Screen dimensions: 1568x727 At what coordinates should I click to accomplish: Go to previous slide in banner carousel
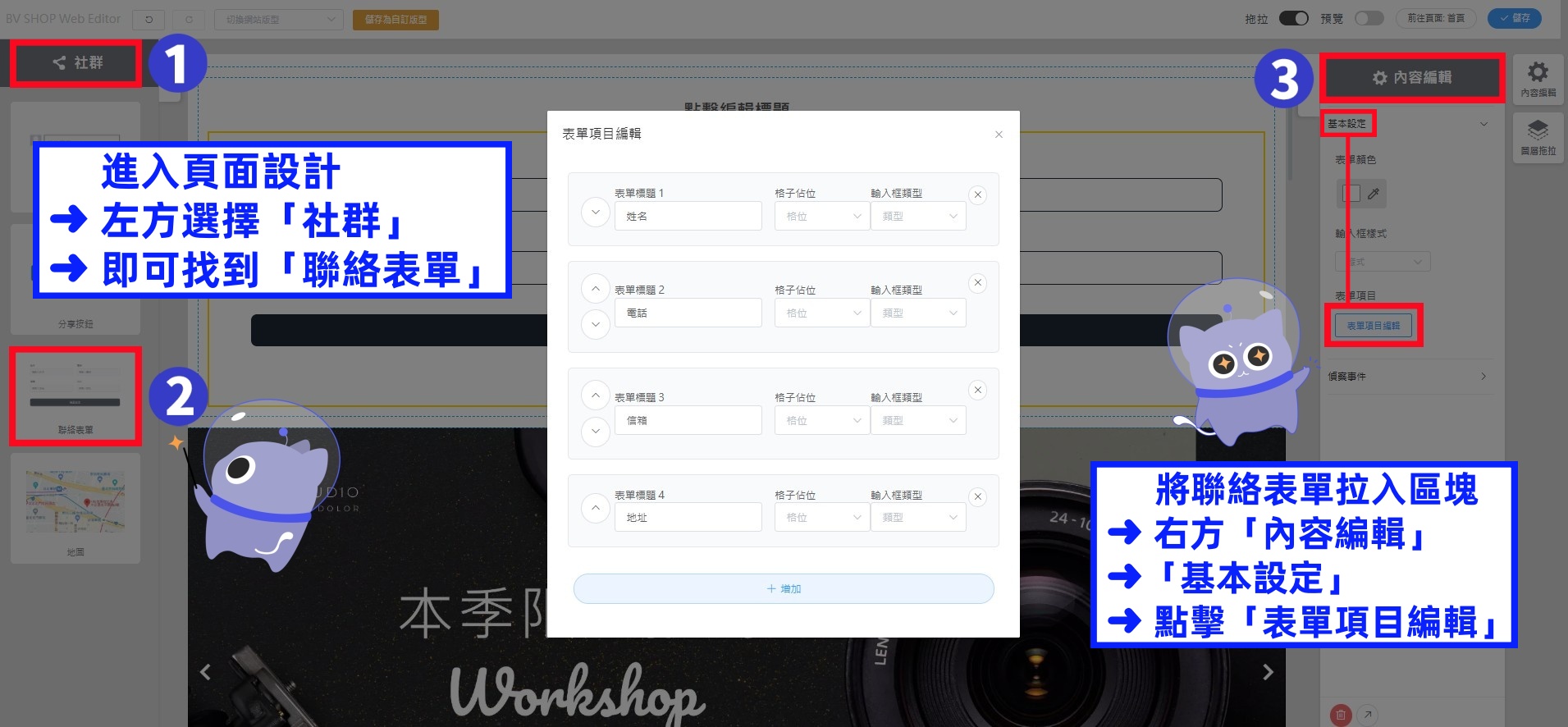pyautogui.click(x=205, y=672)
